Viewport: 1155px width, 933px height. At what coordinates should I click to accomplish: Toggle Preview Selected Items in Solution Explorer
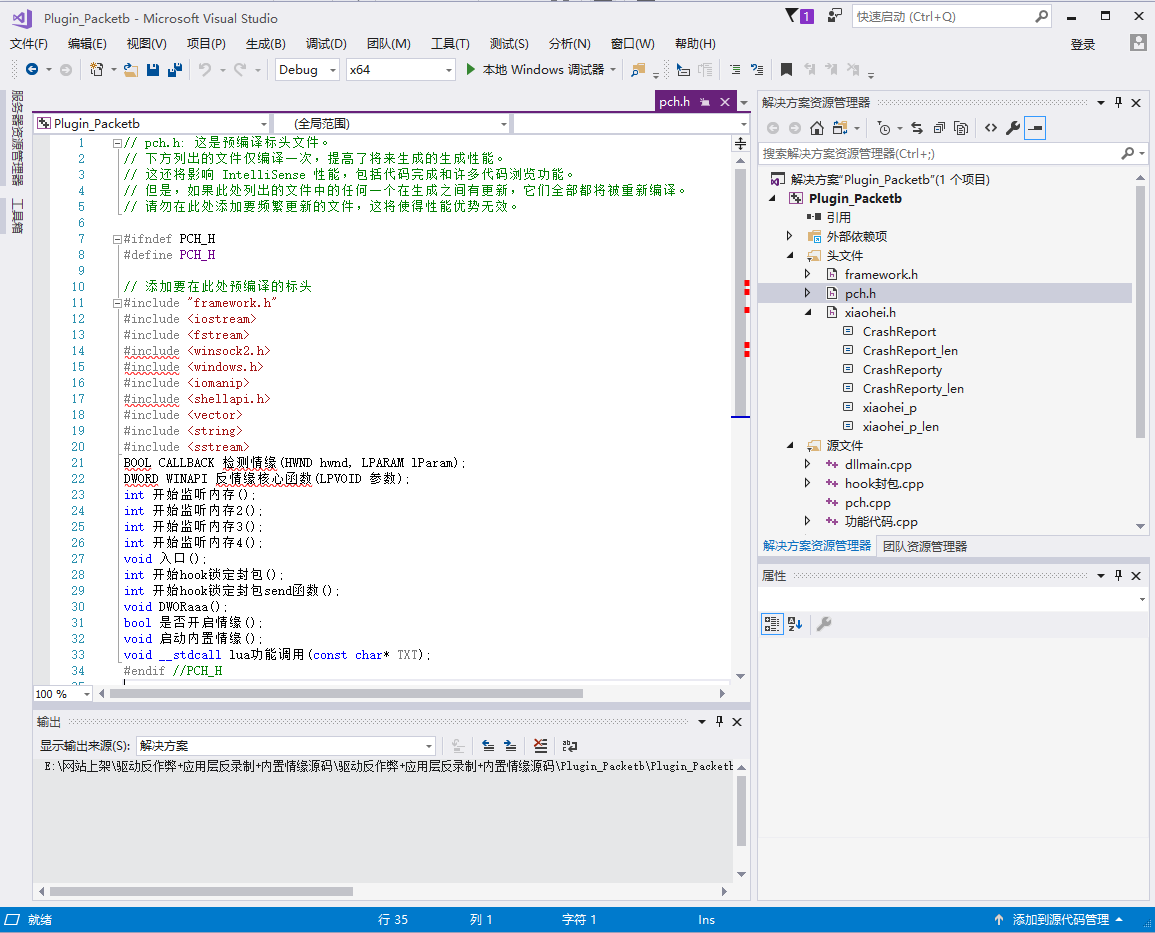click(x=1035, y=128)
